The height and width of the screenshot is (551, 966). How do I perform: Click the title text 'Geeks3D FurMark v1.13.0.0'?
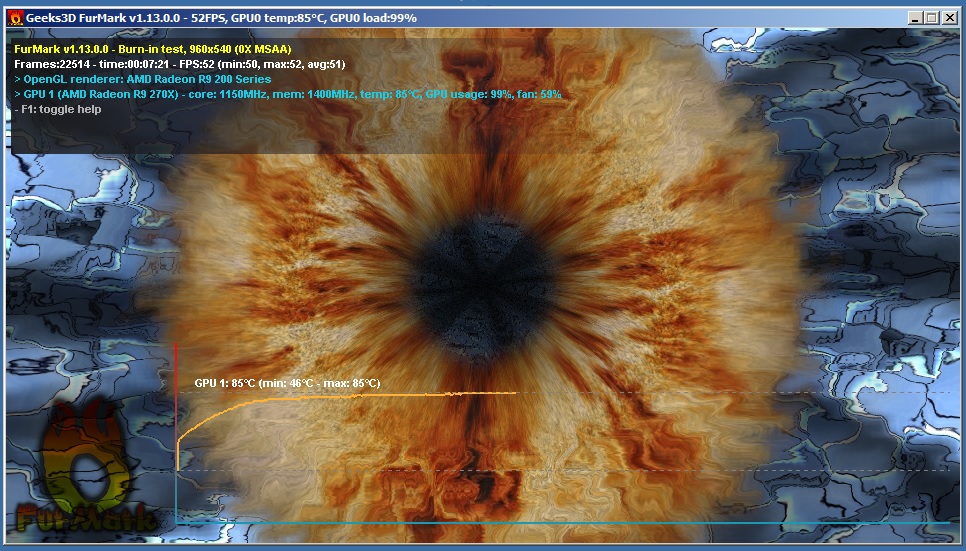pos(104,18)
